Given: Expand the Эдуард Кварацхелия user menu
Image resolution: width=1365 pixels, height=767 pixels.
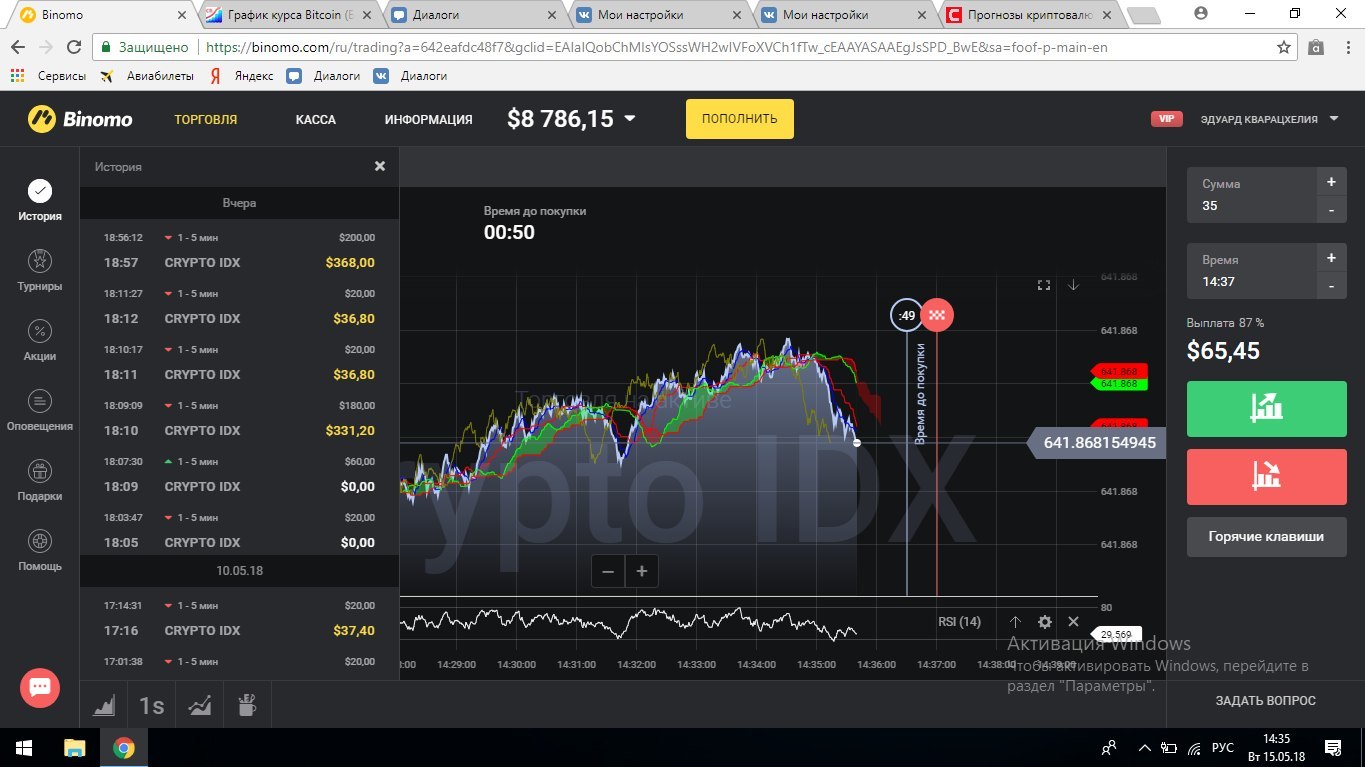Looking at the screenshot, I should [x=1271, y=119].
